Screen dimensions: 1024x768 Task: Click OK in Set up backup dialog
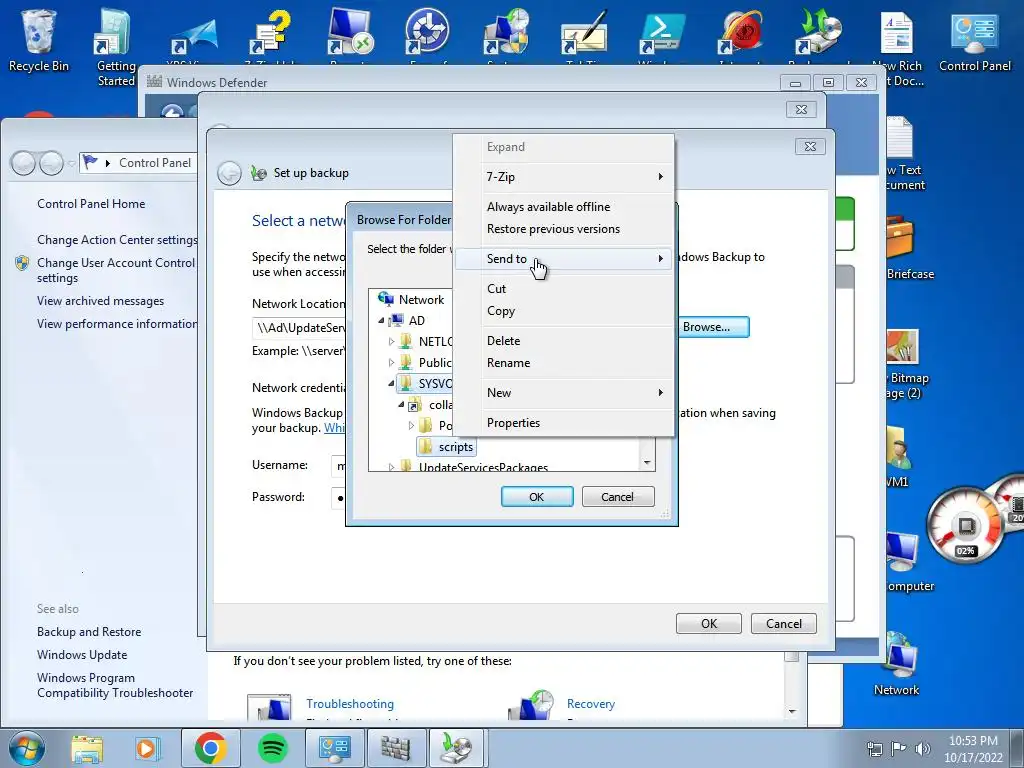point(709,624)
